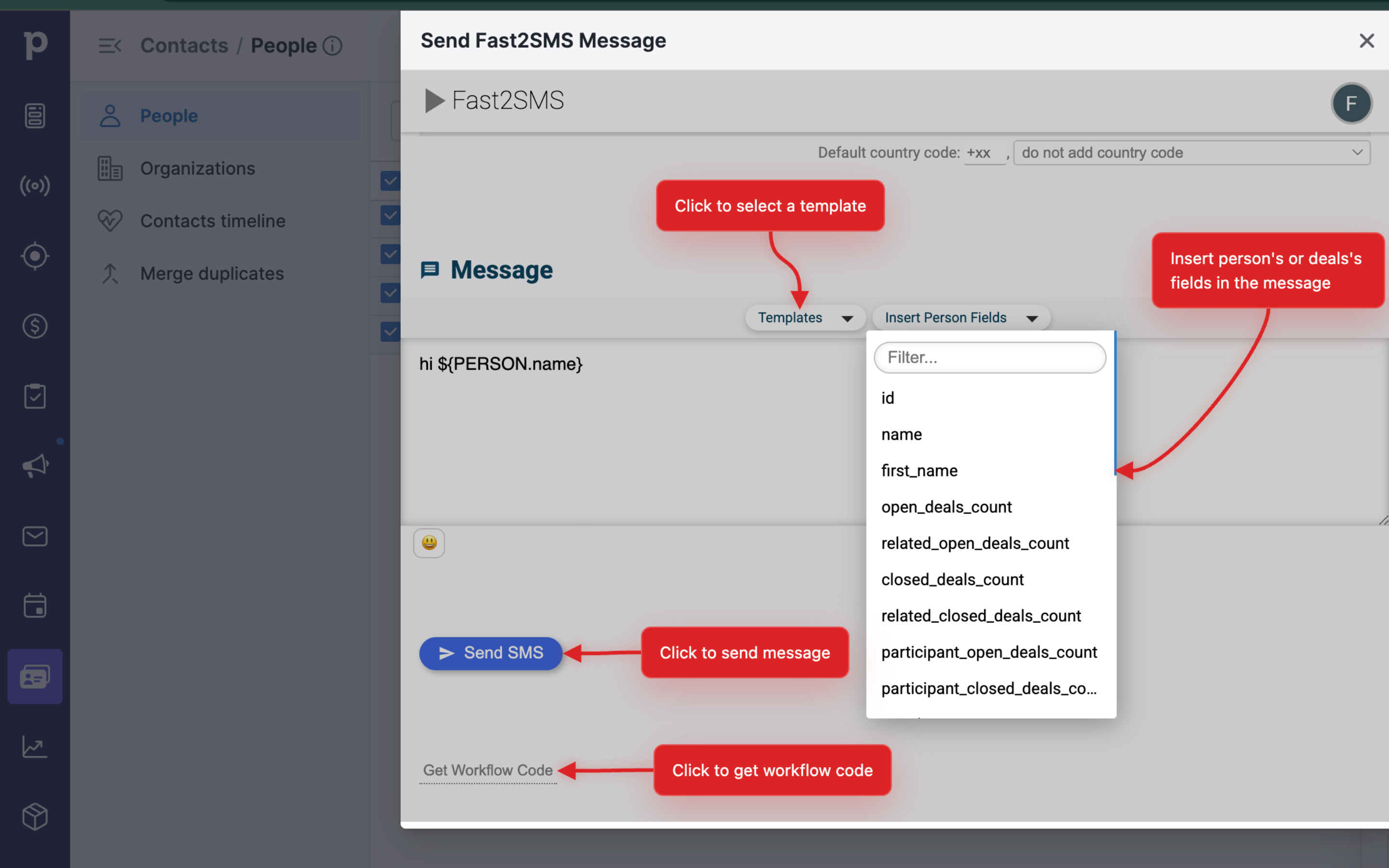Open the Mail inbox icon in sidebar
The width and height of the screenshot is (1389, 868).
click(34, 536)
